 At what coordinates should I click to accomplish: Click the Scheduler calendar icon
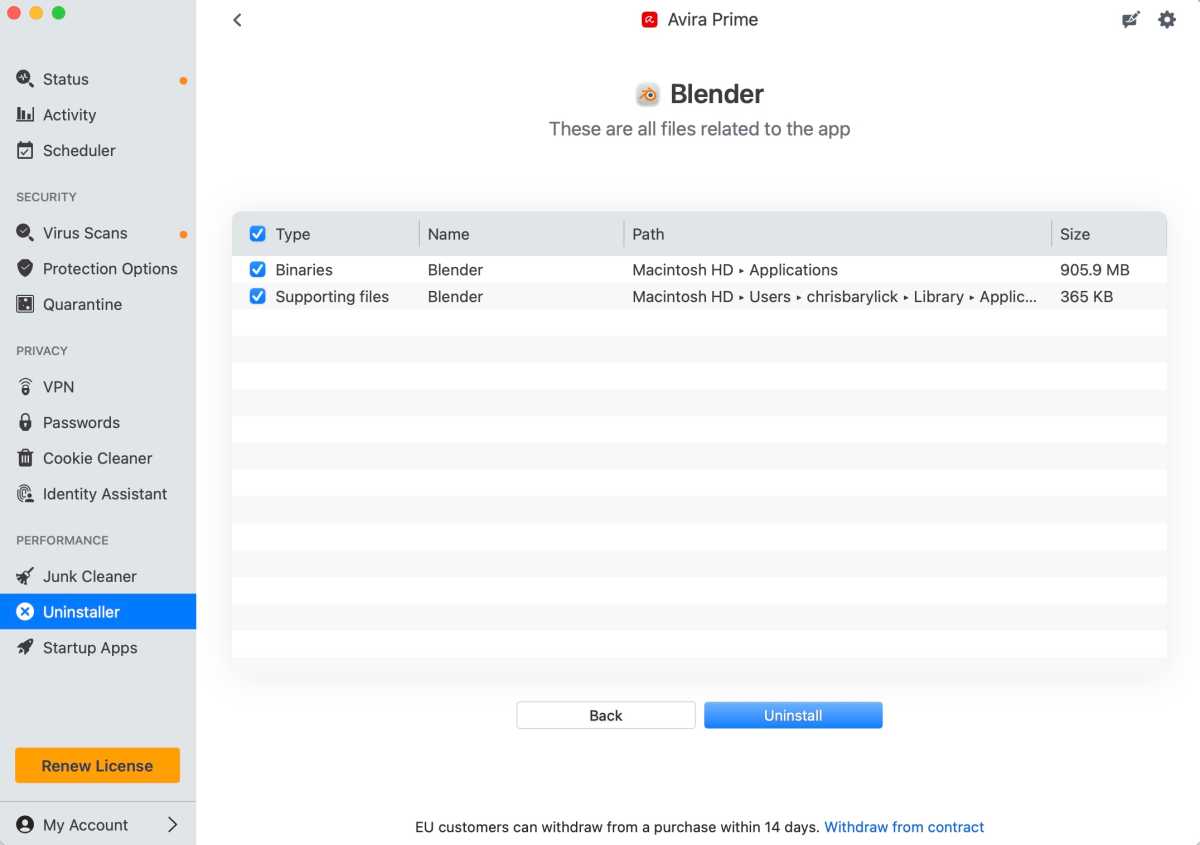tap(25, 150)
